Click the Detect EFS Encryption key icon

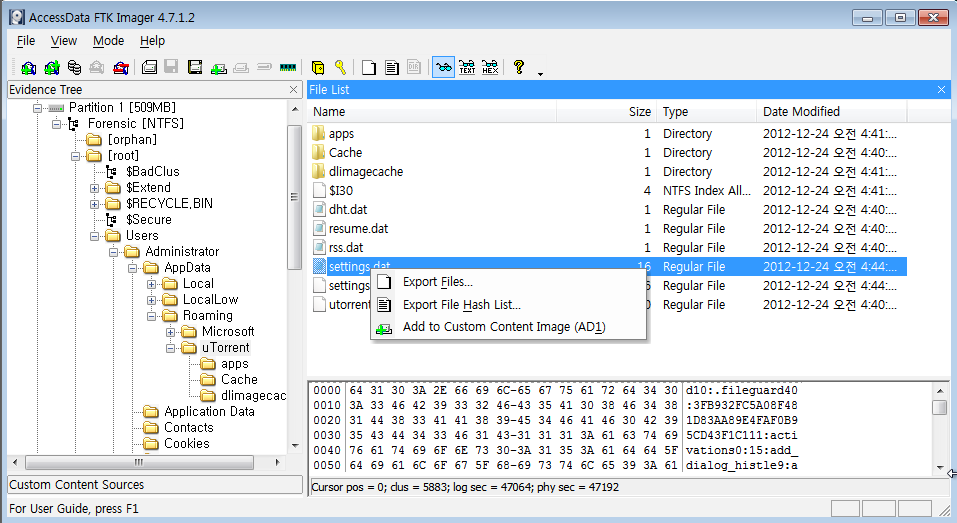point(340,67)
